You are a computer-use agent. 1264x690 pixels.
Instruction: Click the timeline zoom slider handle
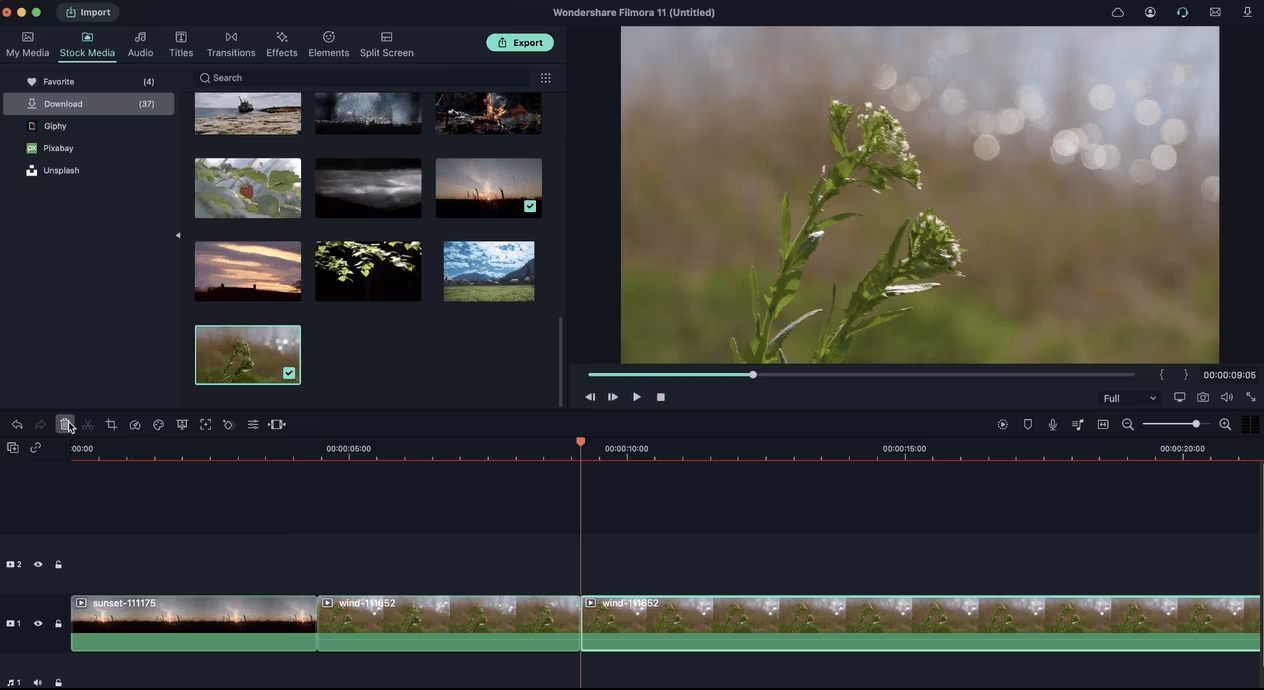[x=1196, y=425]
